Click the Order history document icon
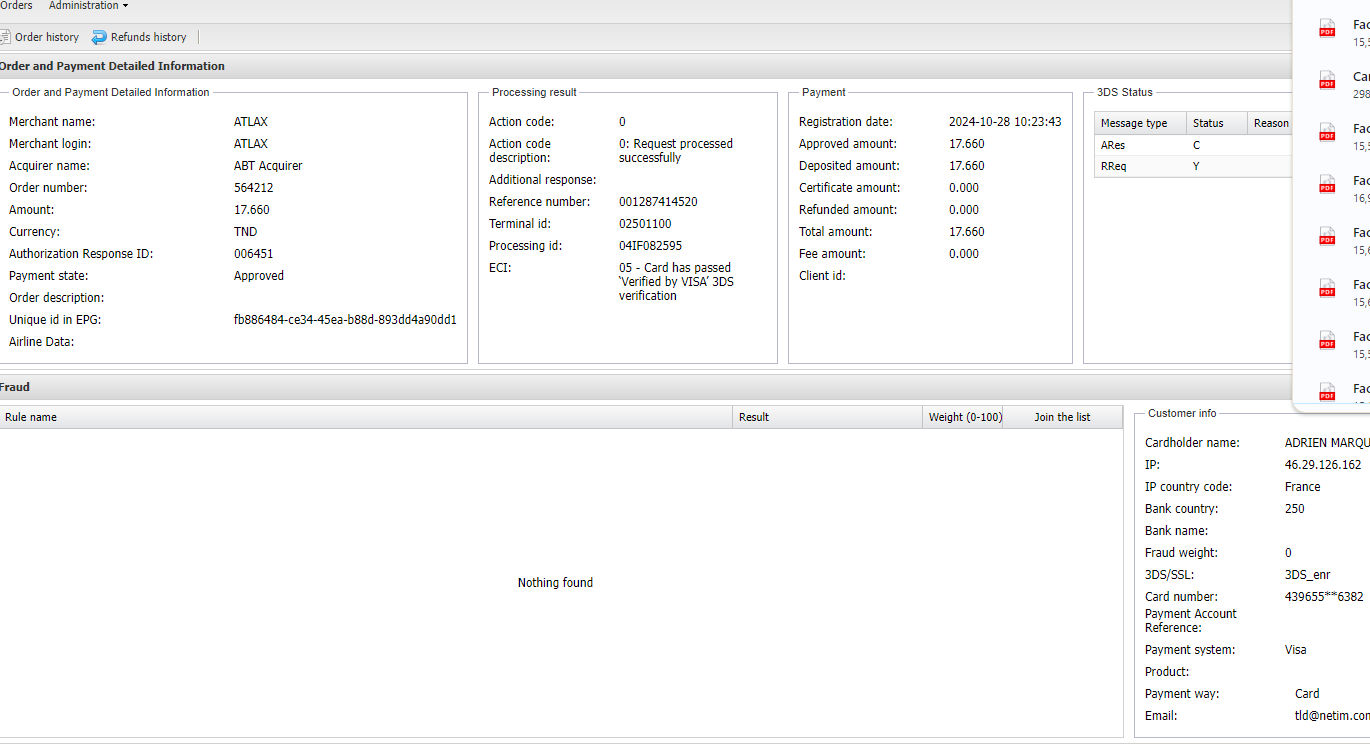Viewport: 1370px width, 745px height. click(x=4, y=37)
